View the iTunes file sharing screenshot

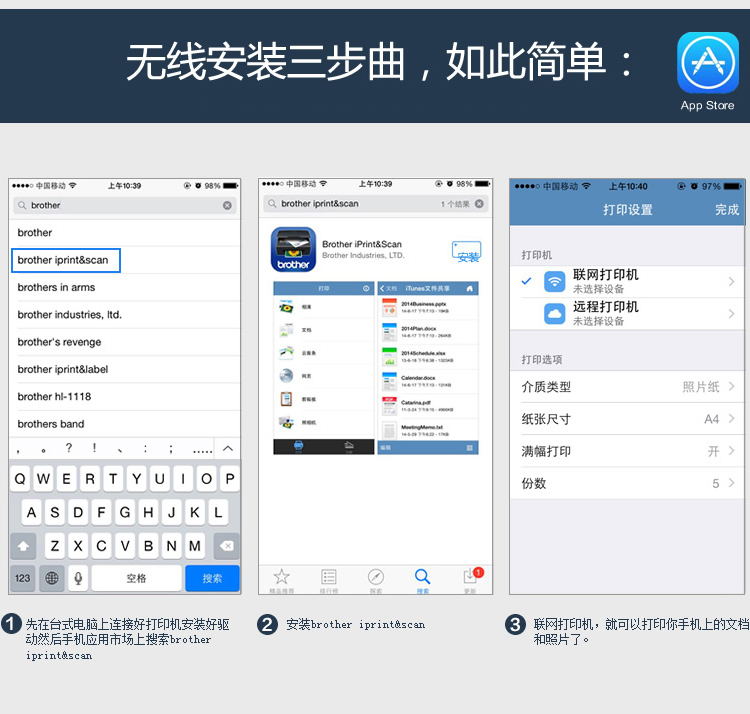tap(428, 368)
